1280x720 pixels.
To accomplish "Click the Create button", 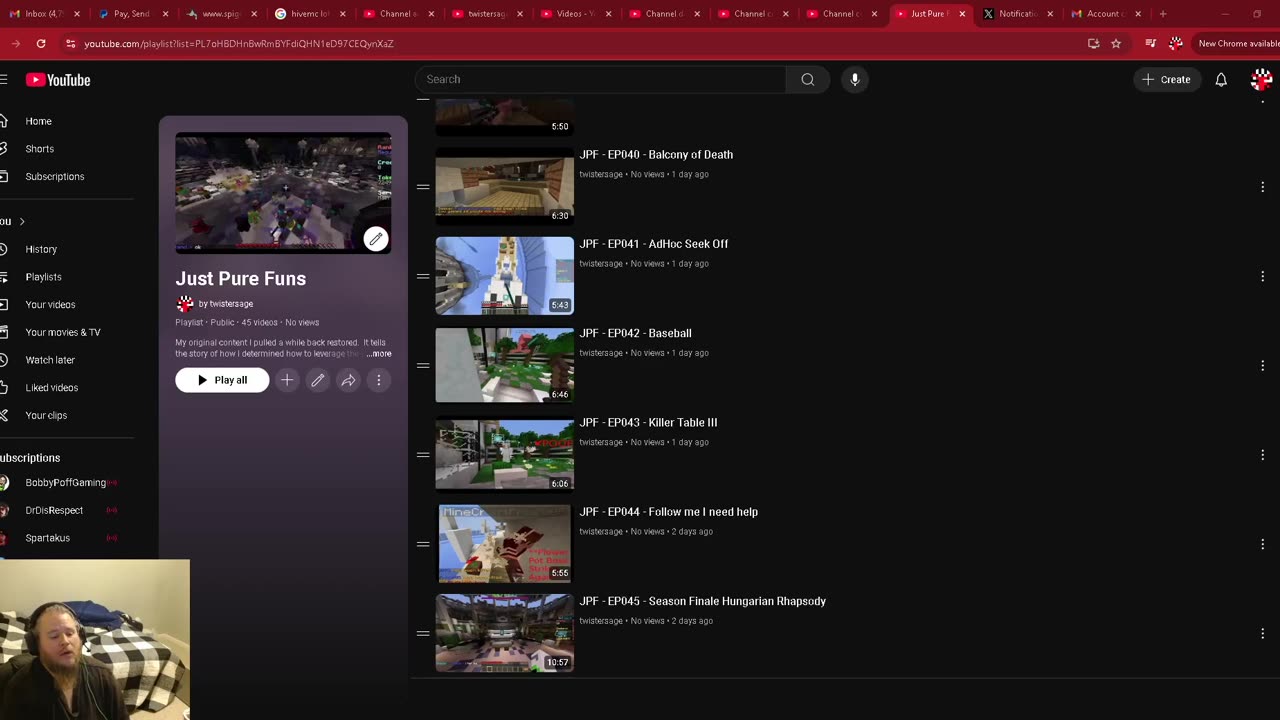I will coord(1166,79).
